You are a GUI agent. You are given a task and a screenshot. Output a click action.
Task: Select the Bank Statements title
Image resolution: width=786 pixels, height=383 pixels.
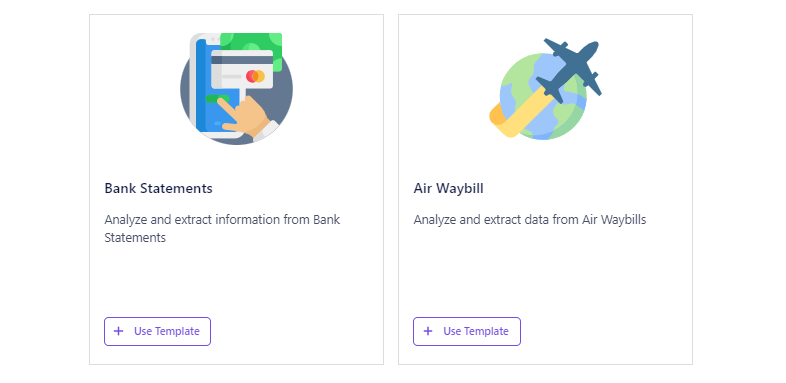pos(158,188)
